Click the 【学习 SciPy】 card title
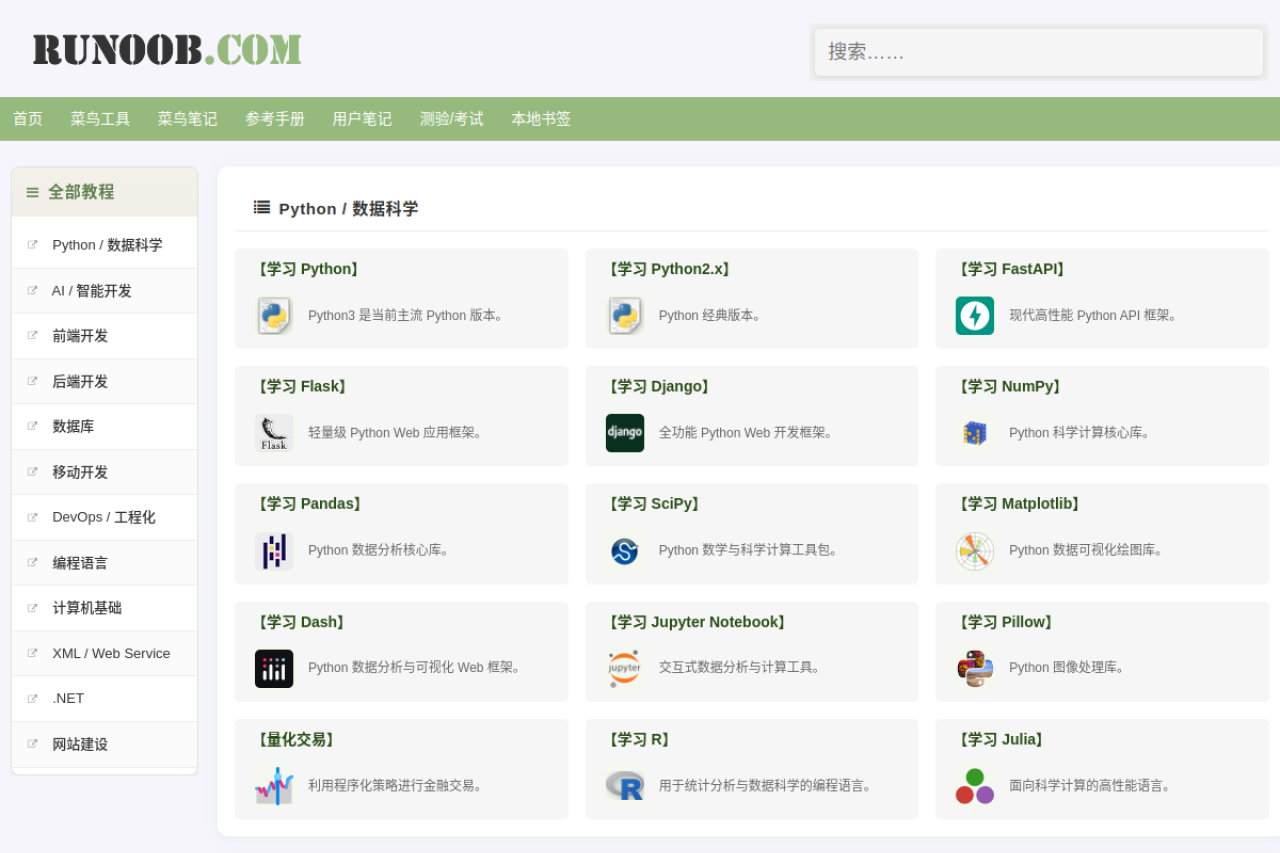 (x=654, y=504)
